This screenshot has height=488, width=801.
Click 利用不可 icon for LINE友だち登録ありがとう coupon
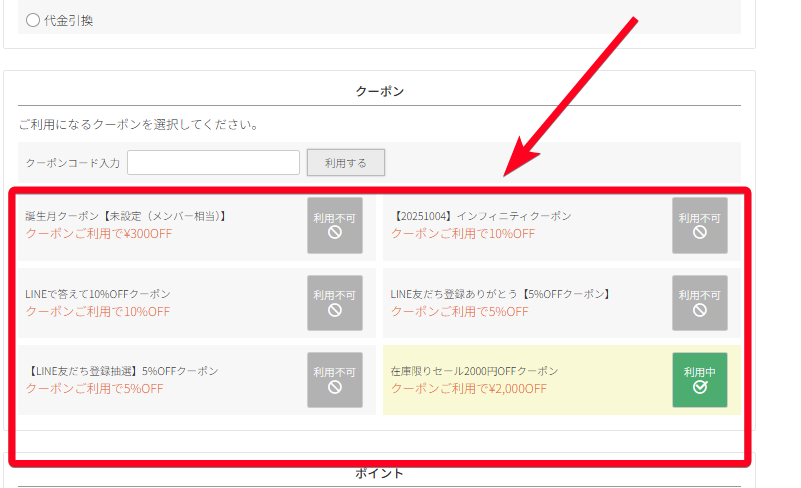click(699, 303)
